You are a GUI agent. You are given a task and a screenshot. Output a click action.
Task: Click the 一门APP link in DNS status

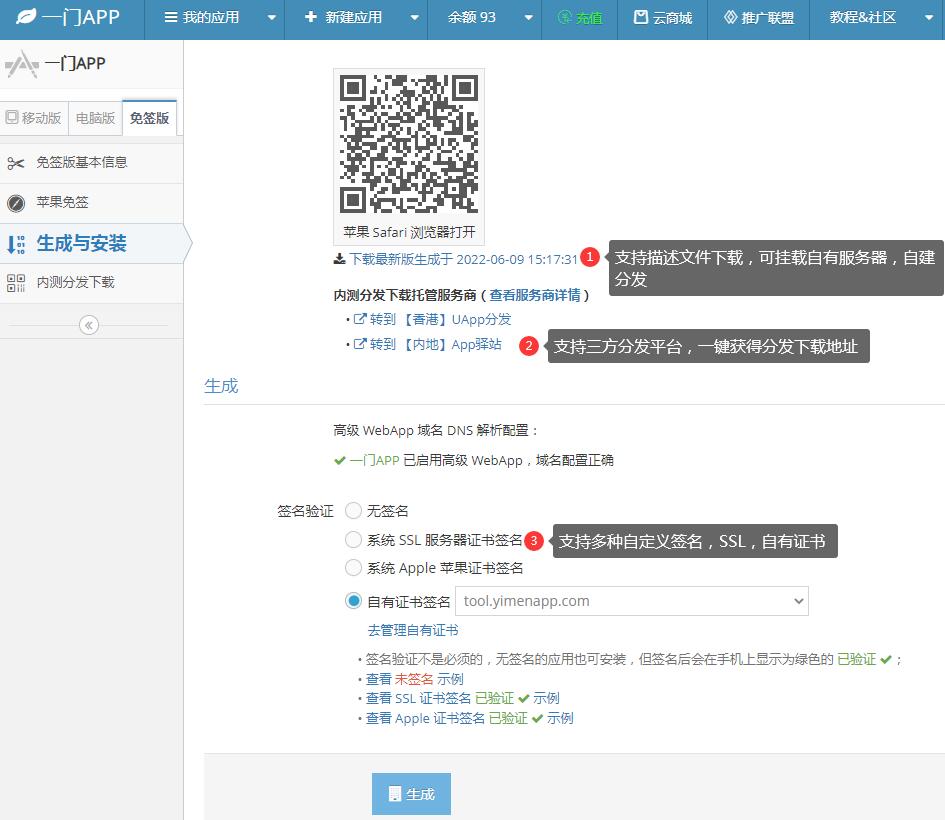coord(374,460)
